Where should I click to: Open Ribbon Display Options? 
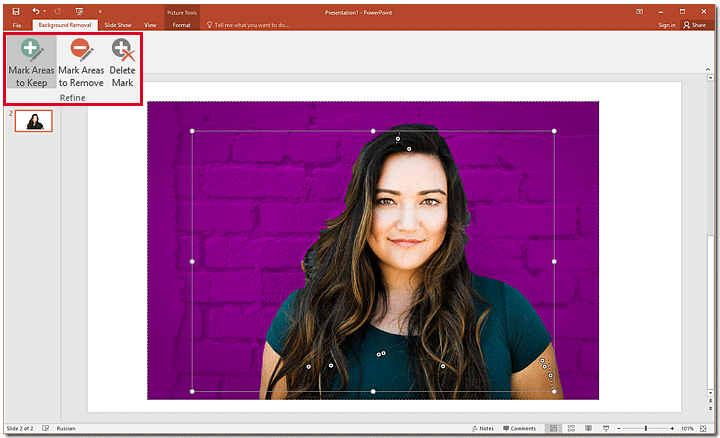click(640, 10)
